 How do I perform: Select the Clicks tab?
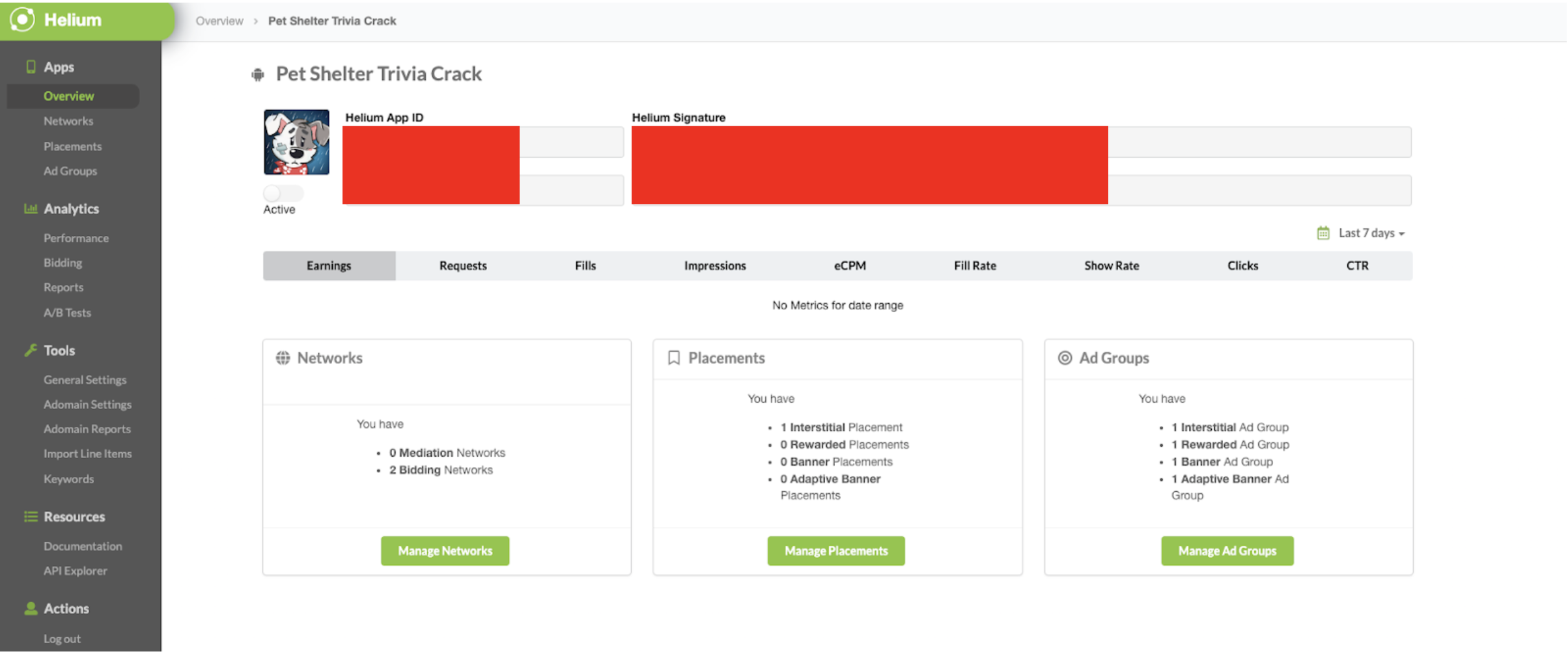click(1242, 266)
